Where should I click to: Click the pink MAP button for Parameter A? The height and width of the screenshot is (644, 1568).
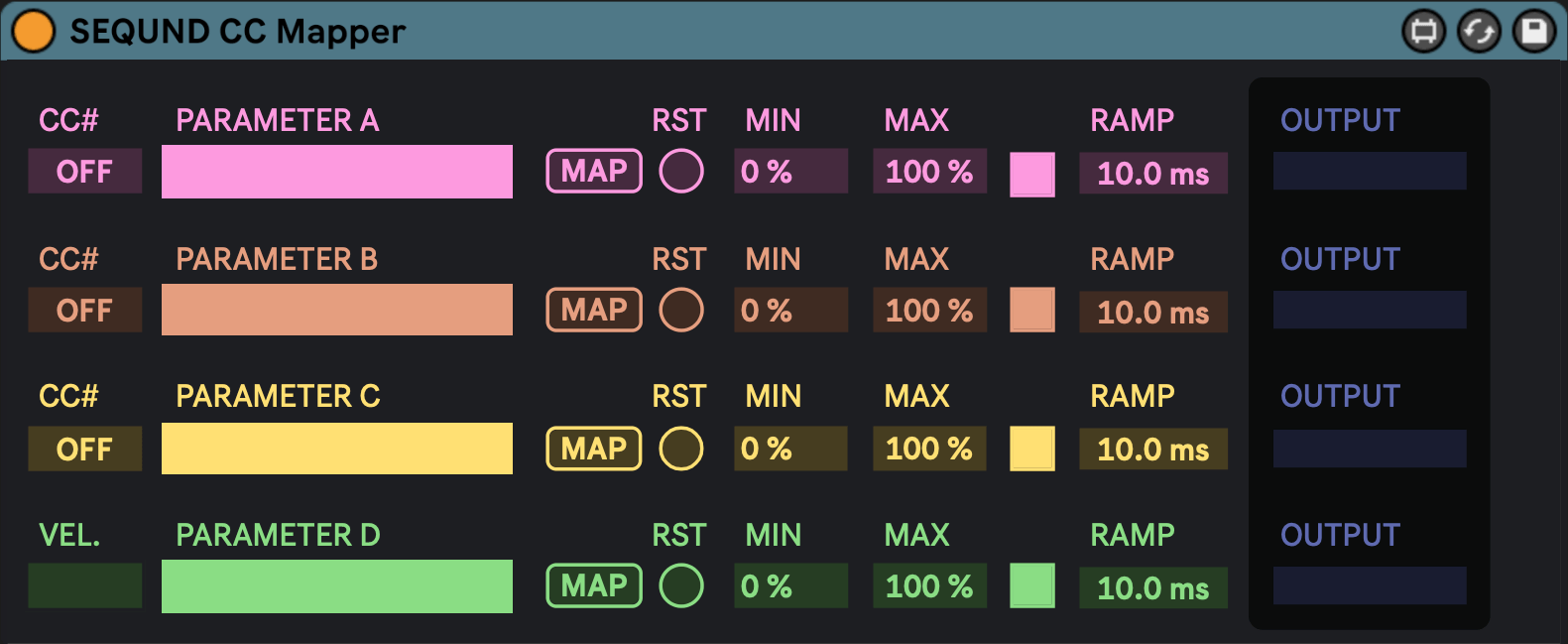(594, 171)
